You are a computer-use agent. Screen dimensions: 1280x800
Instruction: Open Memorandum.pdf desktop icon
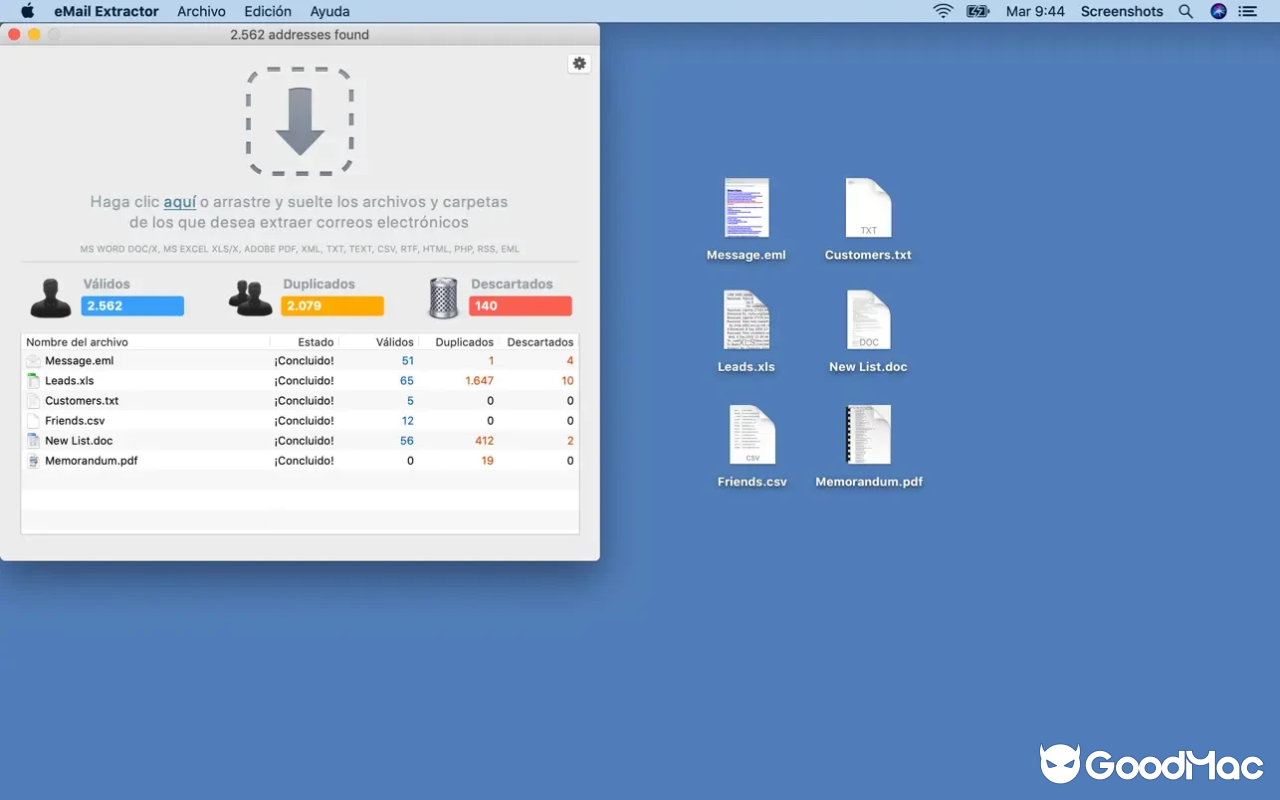coord(868,434)
